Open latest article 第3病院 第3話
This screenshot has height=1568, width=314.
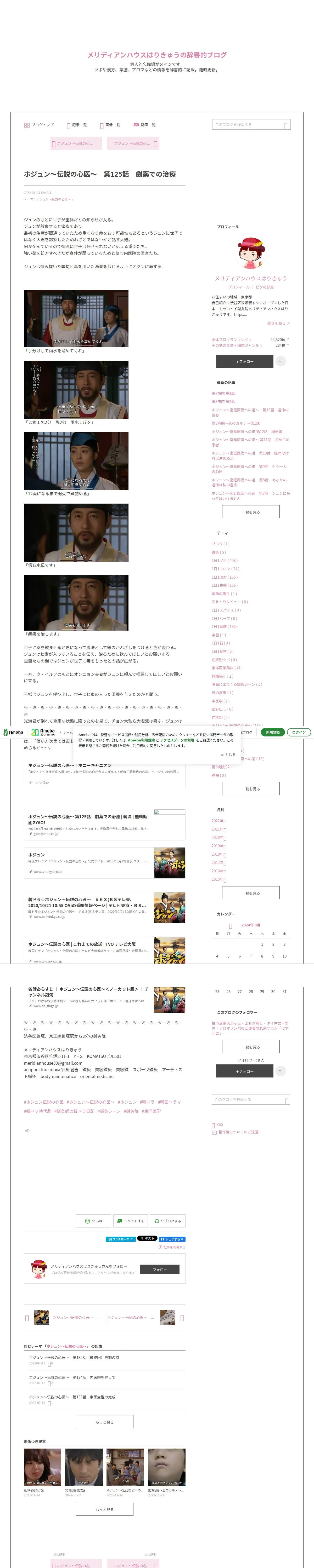click(x=223, y=393)
